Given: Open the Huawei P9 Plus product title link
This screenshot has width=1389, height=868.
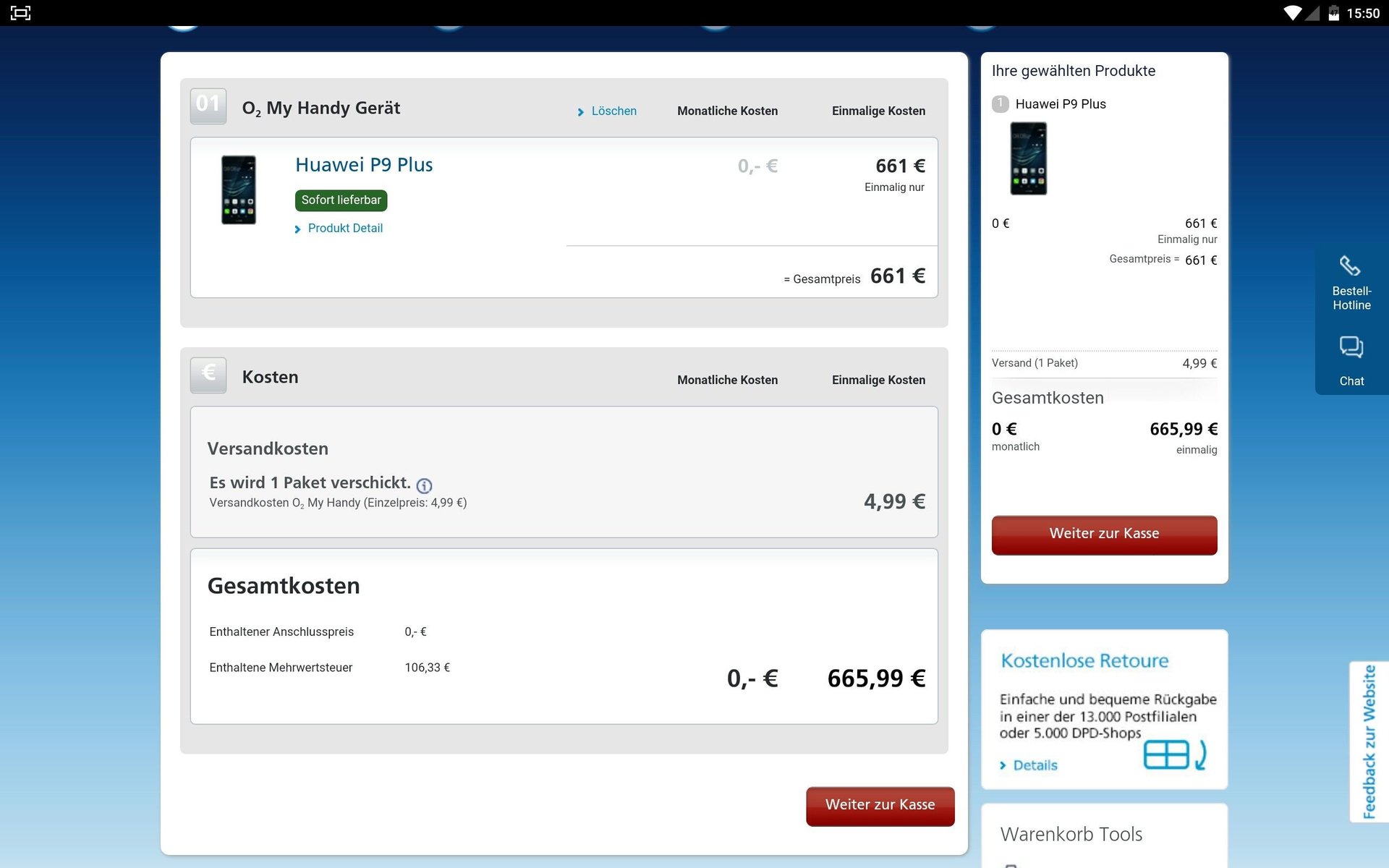Looking at the screenshot, I should [x=364, y=165].
